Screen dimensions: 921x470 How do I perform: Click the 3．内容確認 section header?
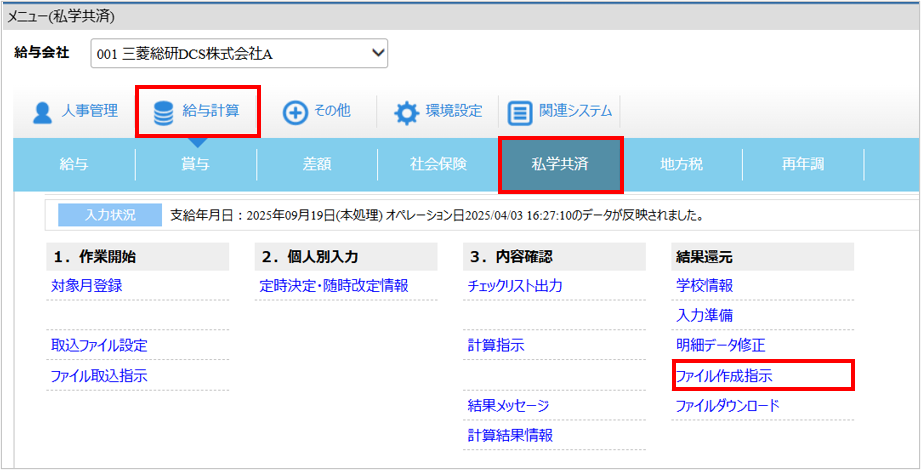[554, 256]
